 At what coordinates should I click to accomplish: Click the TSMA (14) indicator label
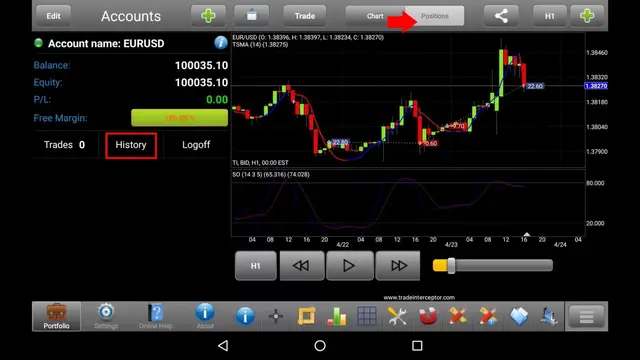coord(260,44)
